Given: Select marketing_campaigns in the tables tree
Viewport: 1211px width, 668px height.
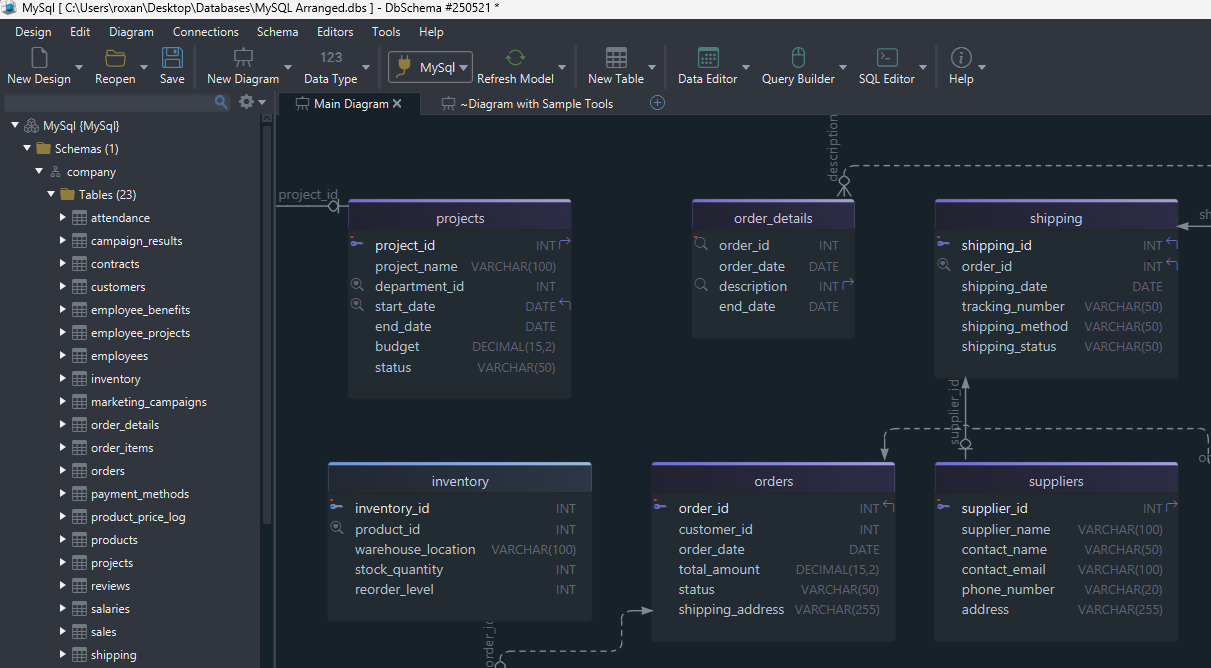Looking at the screenshot, I should pos(149,402).
